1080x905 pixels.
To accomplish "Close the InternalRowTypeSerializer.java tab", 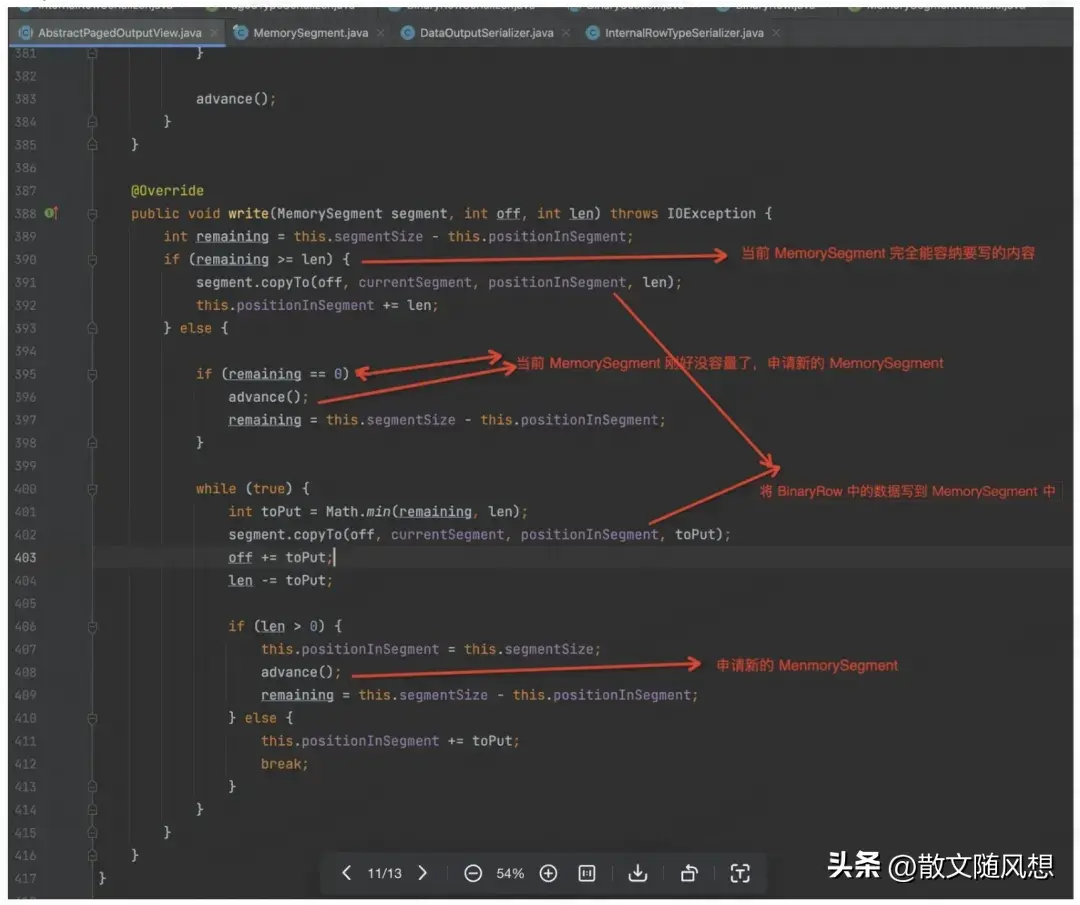I will click(776, 33).
